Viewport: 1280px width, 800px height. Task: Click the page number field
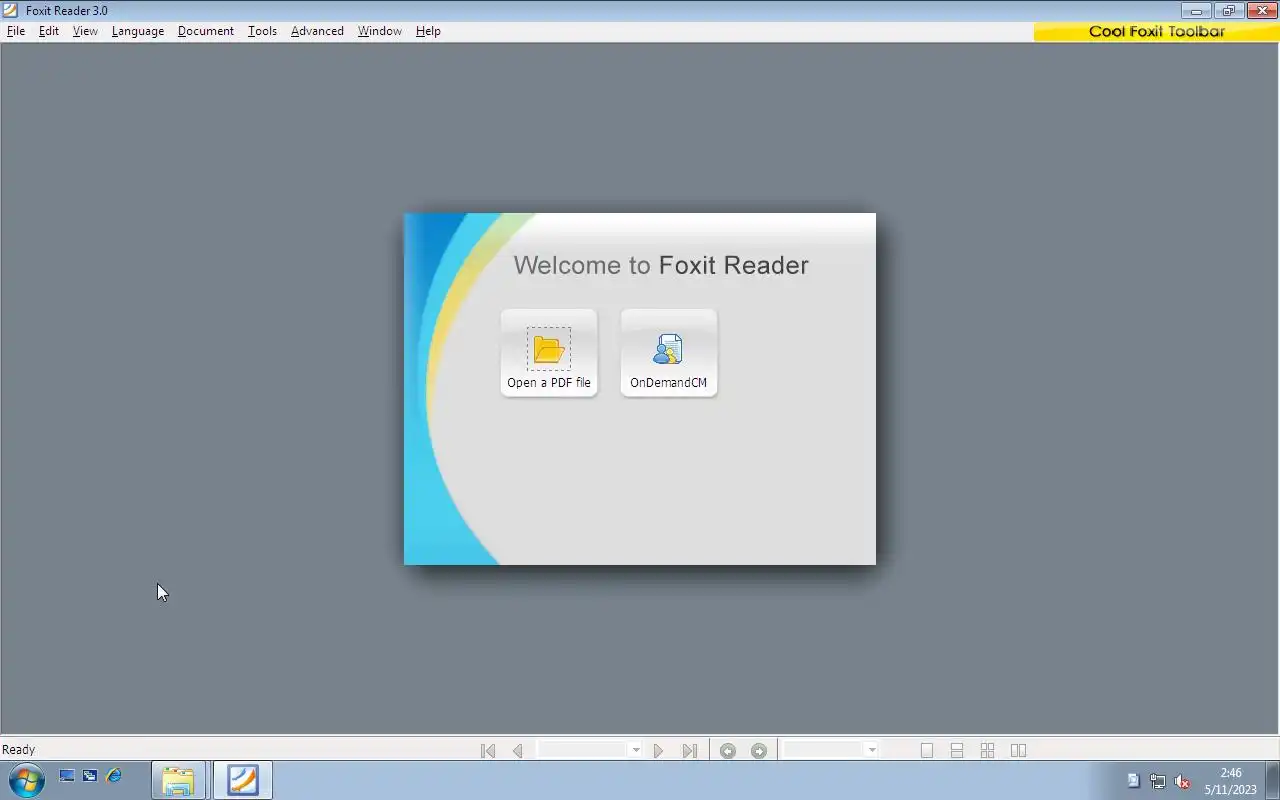(x=583, y=750)
